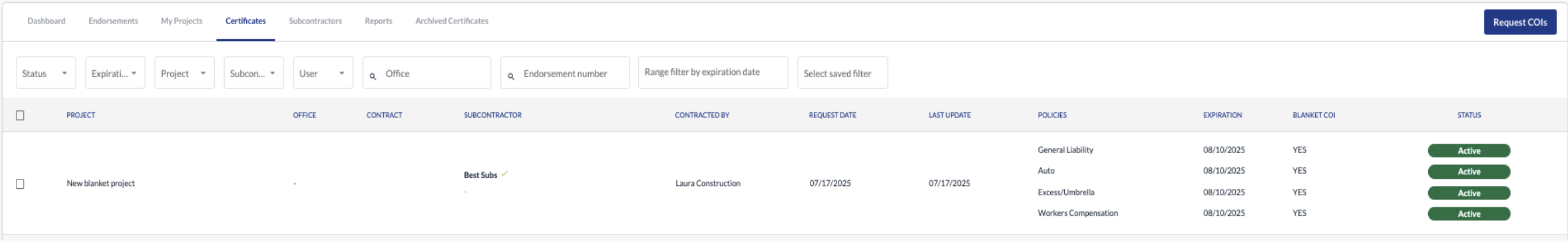Expand the User filter dropdown
The image size is (1568, 242).
click(x=323, y=73)
